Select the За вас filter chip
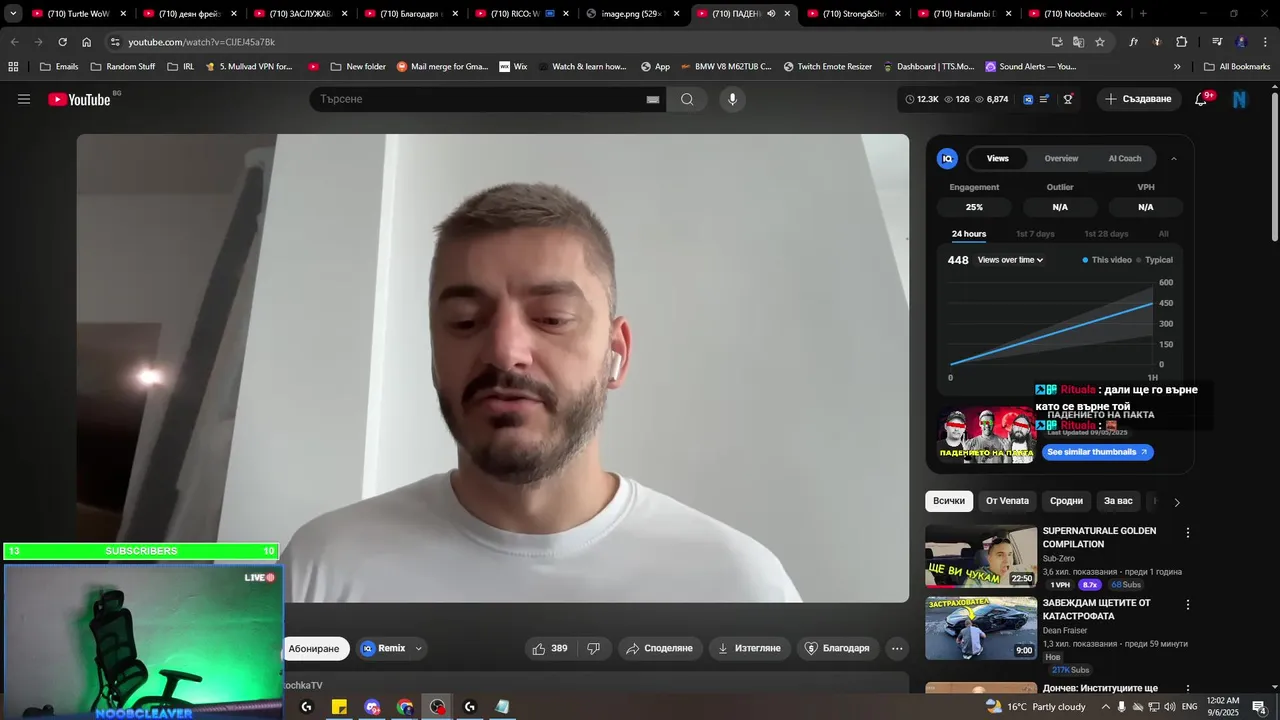This screenshot has width=1280, height=720. tap(1118, 501)
